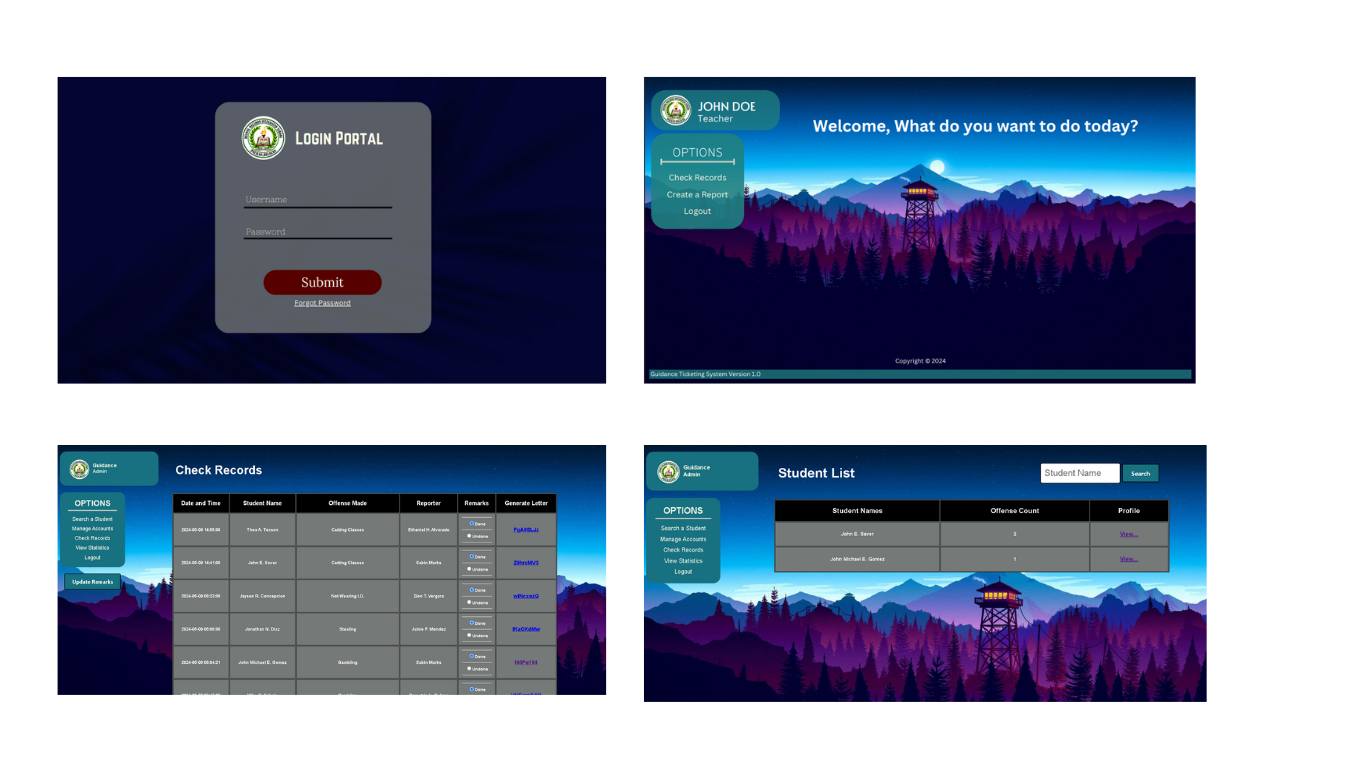This screenshot has width=1366, height=768.
Task: Open View Statistics on Student List screen
Action: coord(683,561)
